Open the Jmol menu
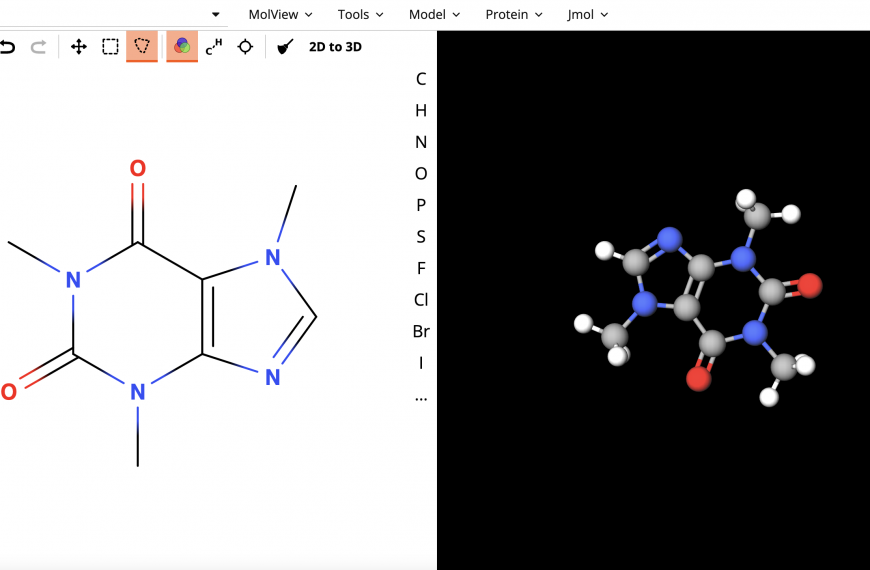 tap(587, 14)
